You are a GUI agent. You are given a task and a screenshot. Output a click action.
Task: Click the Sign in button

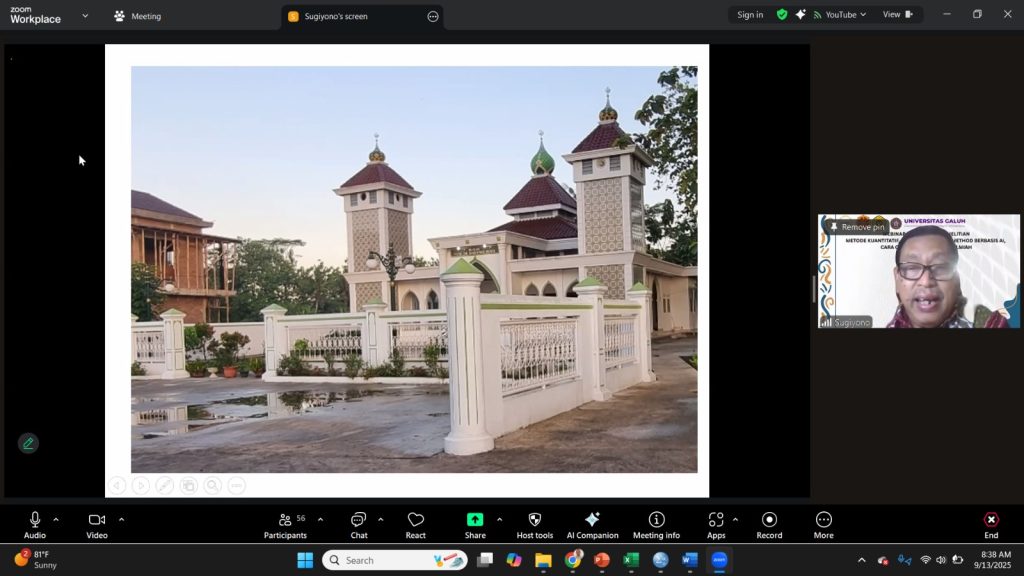pyautogui.click(x=750, y=15)
